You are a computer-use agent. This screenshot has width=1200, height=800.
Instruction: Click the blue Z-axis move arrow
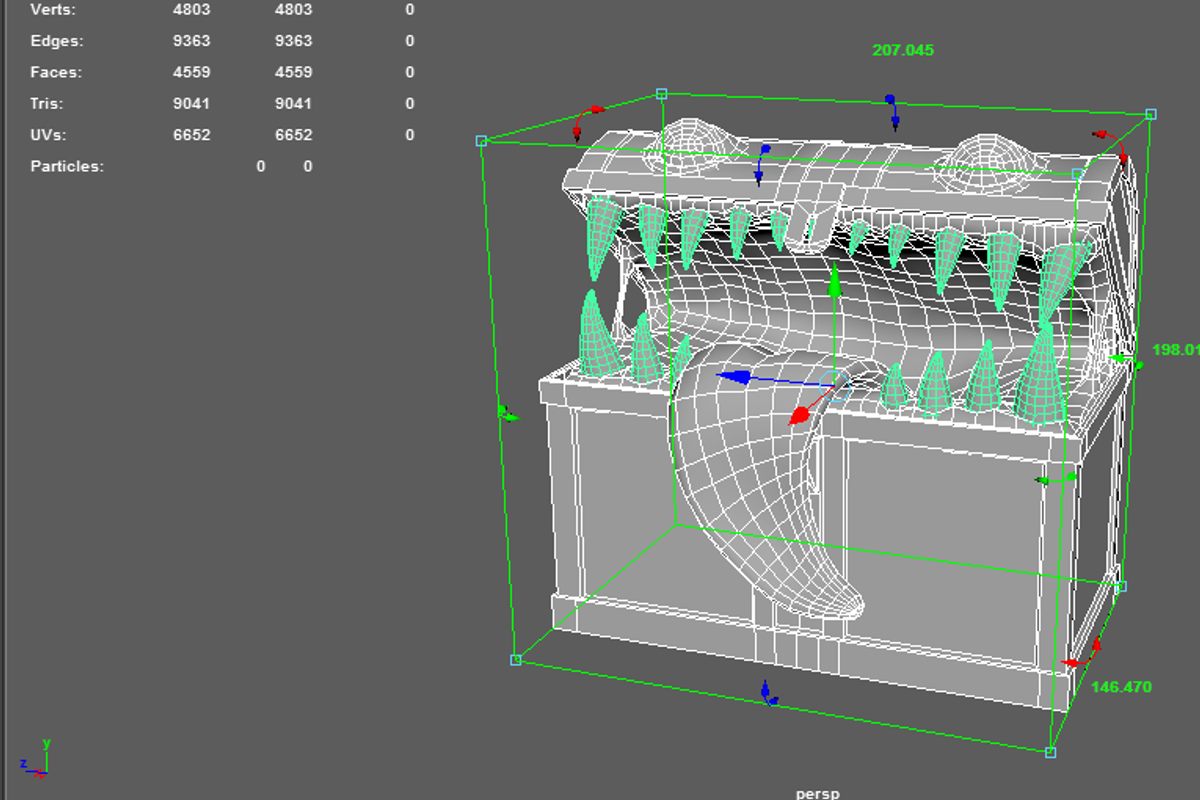735,377
